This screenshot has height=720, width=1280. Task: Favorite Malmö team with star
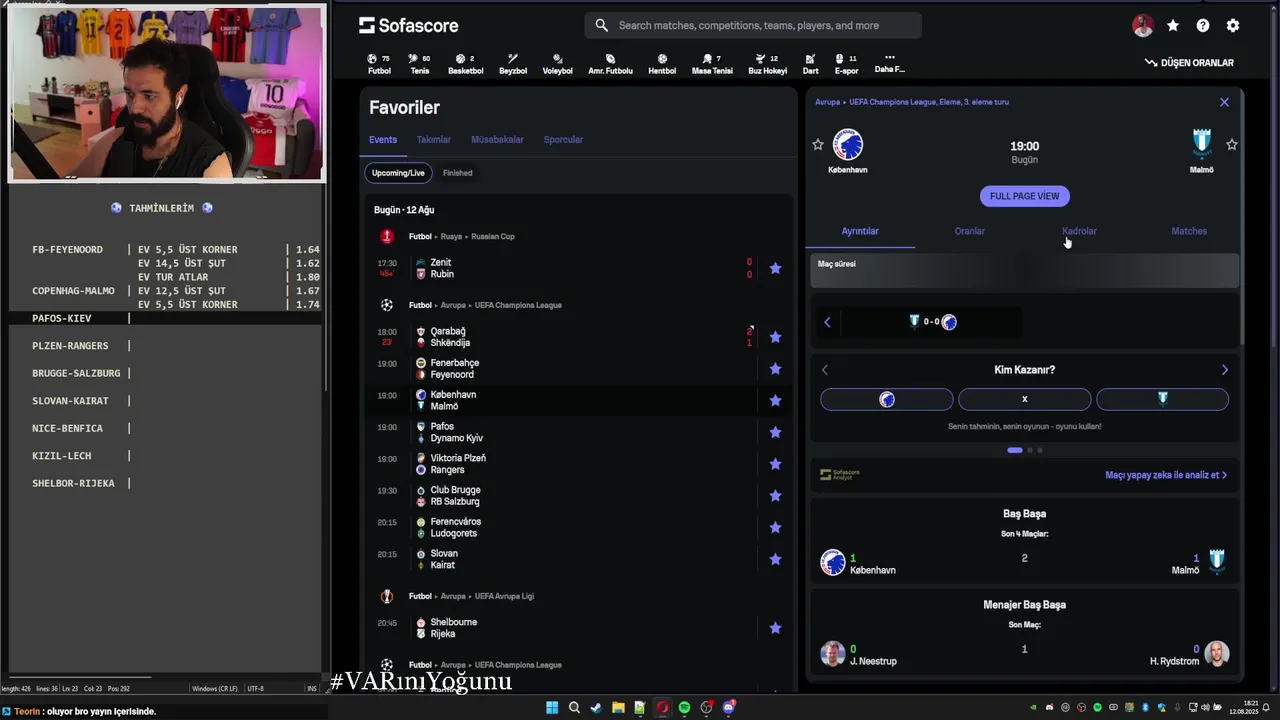pyautogui.click(x=1232, y=145)
